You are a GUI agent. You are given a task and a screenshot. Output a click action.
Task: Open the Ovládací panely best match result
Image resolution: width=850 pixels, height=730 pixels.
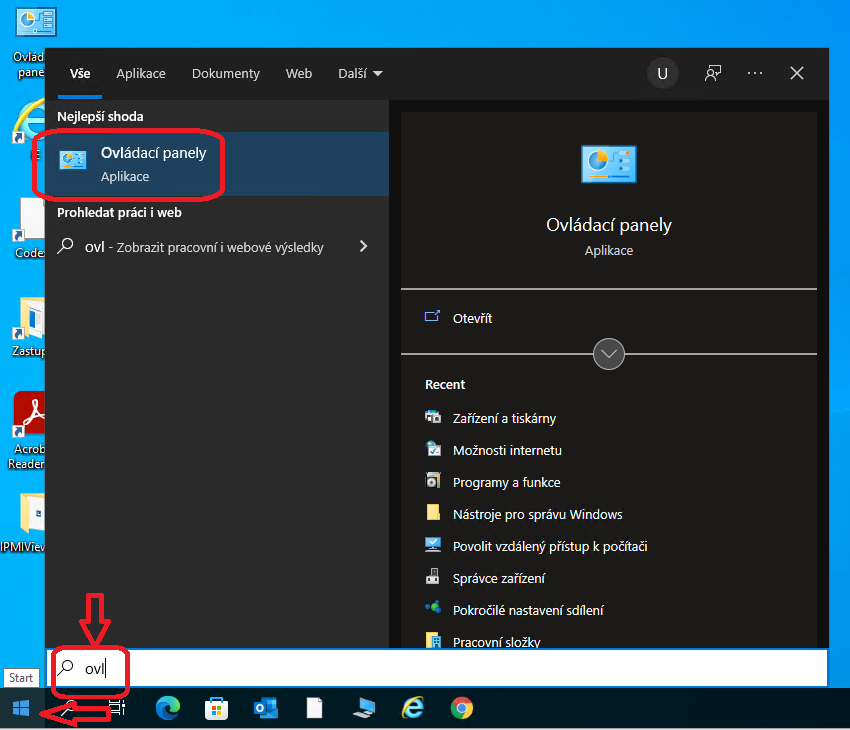click(217, 164)
